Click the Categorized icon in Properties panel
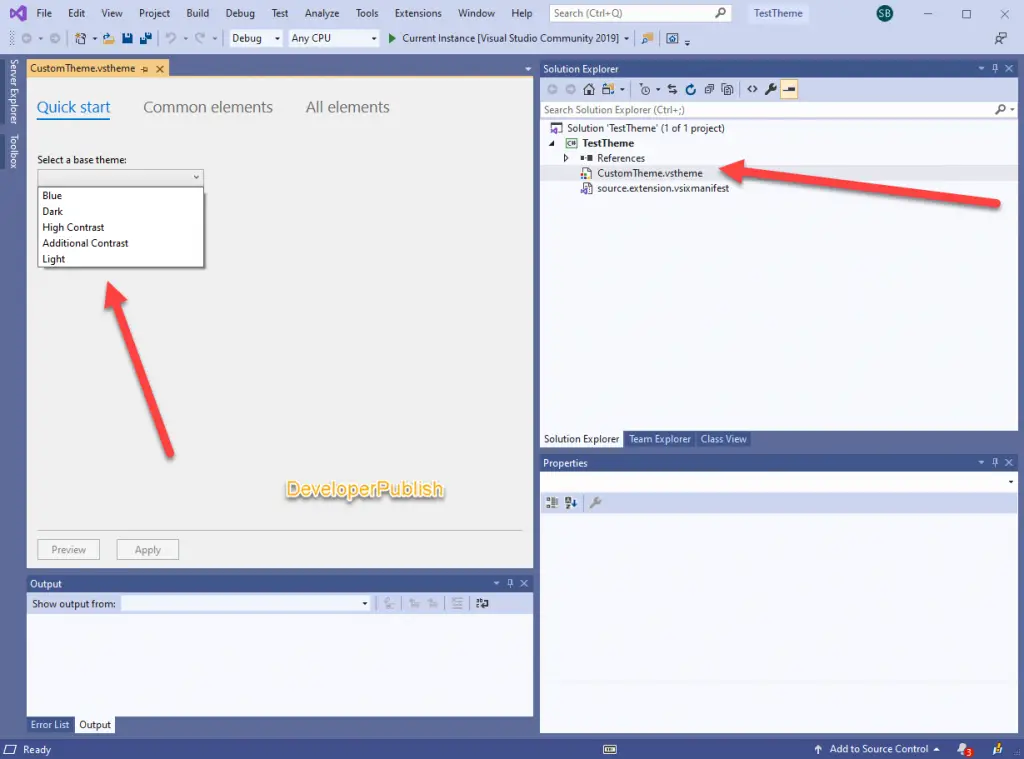Viewport: 1024px width, 759px height. point(552,502)
